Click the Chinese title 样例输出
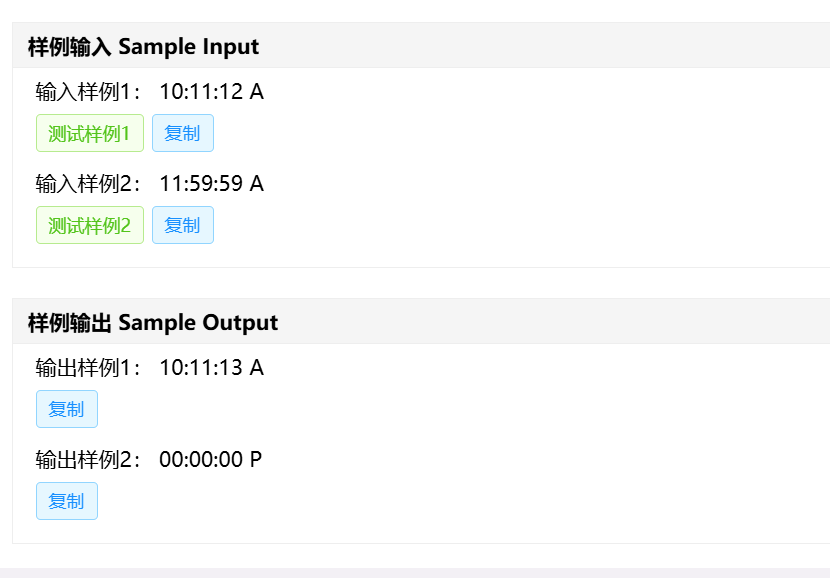830x578 pixels. tap(70, 322)
